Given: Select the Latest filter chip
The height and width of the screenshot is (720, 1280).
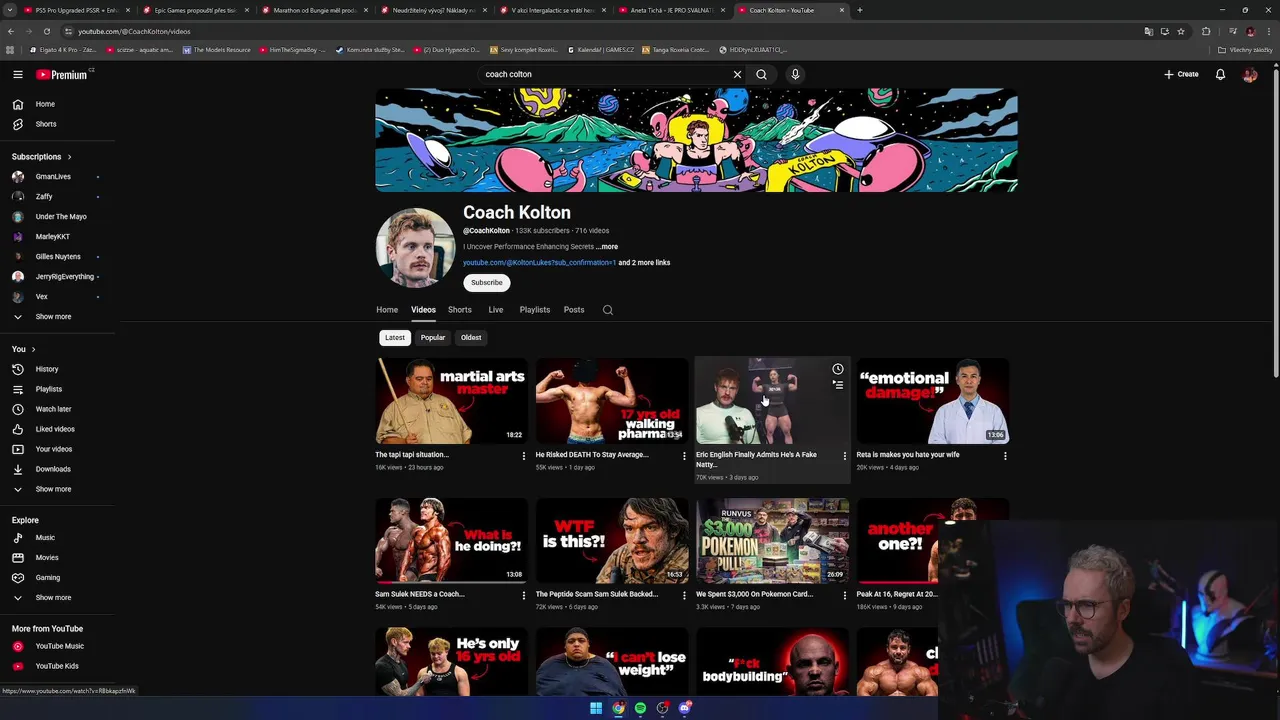Looking at the screenshot, I should pos(395,338).
